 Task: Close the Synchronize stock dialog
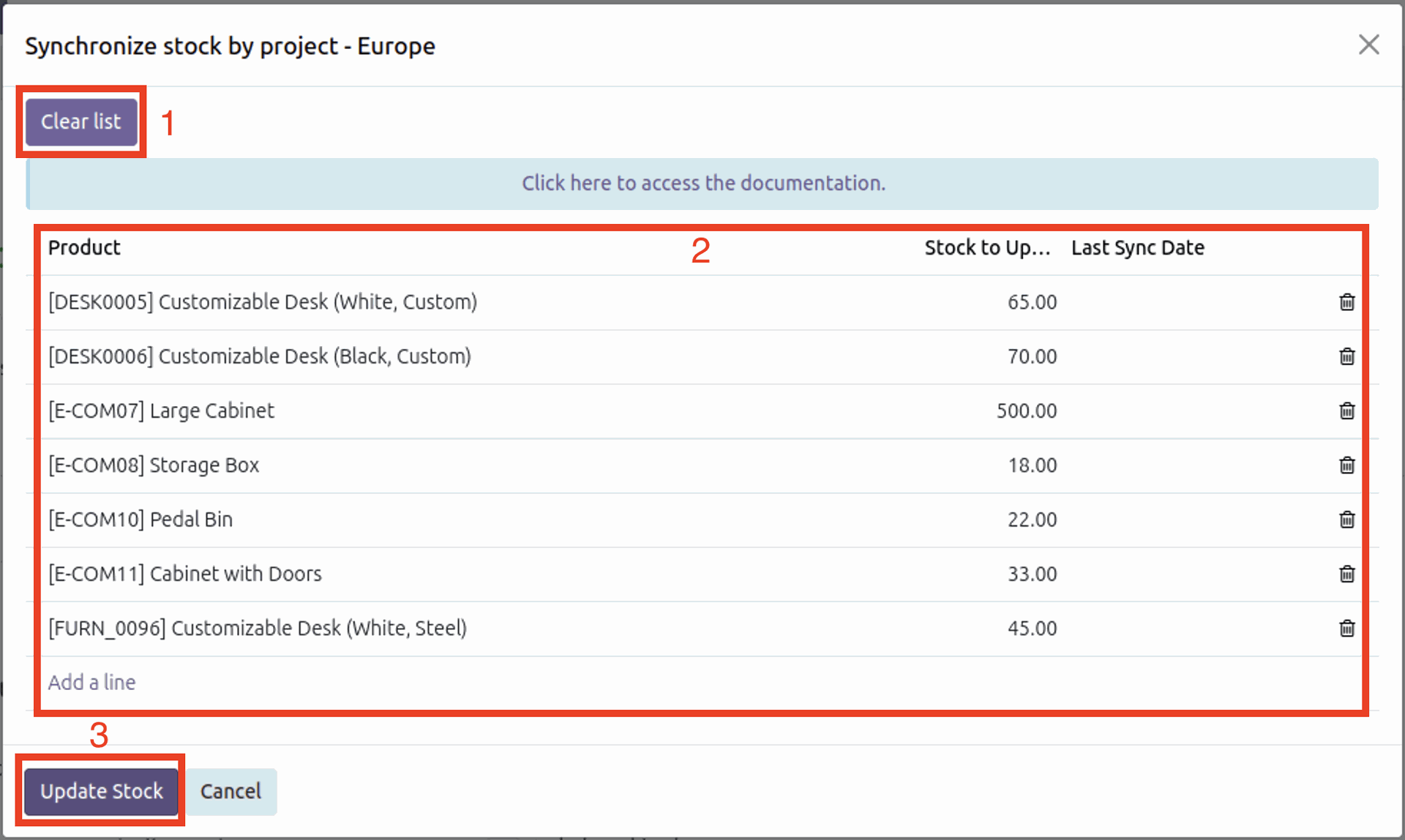coord(1368,45)
